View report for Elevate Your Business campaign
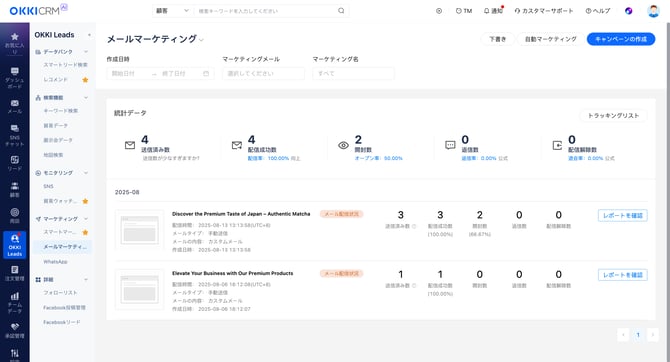 [x=623, y=275]
